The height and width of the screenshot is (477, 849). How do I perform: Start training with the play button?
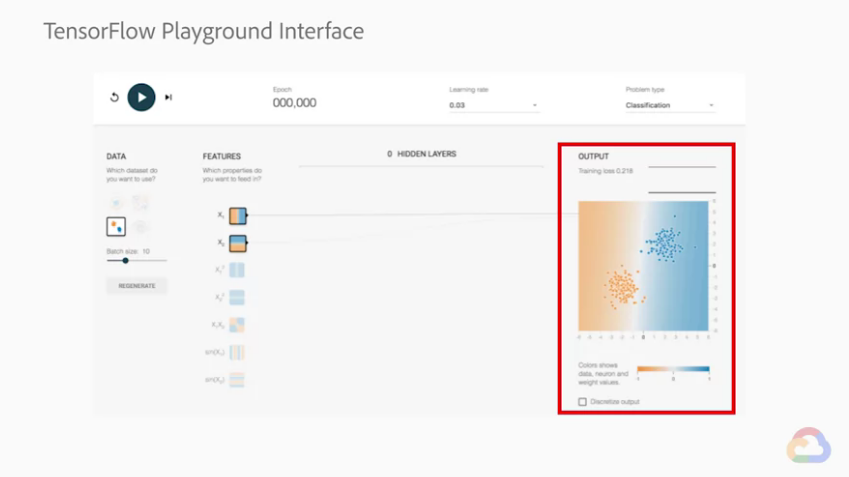point(141,97)
